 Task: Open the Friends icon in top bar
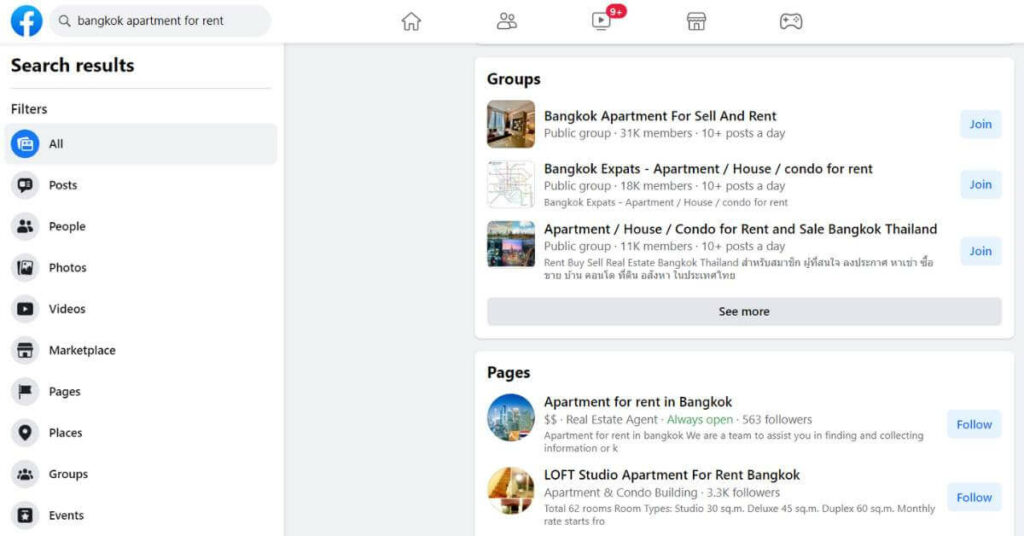506,22
